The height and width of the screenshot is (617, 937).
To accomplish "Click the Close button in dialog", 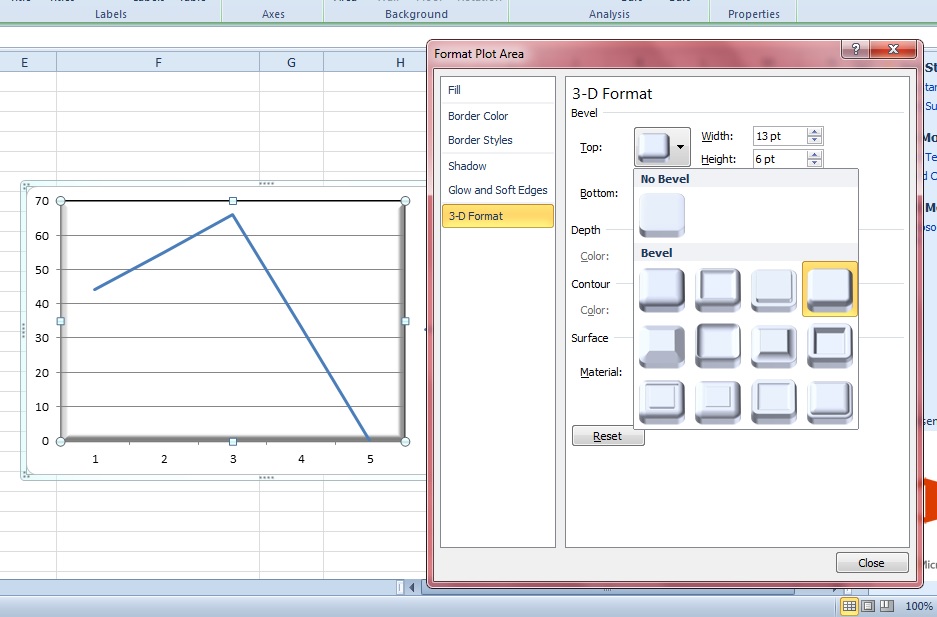I will click(871, 563).
